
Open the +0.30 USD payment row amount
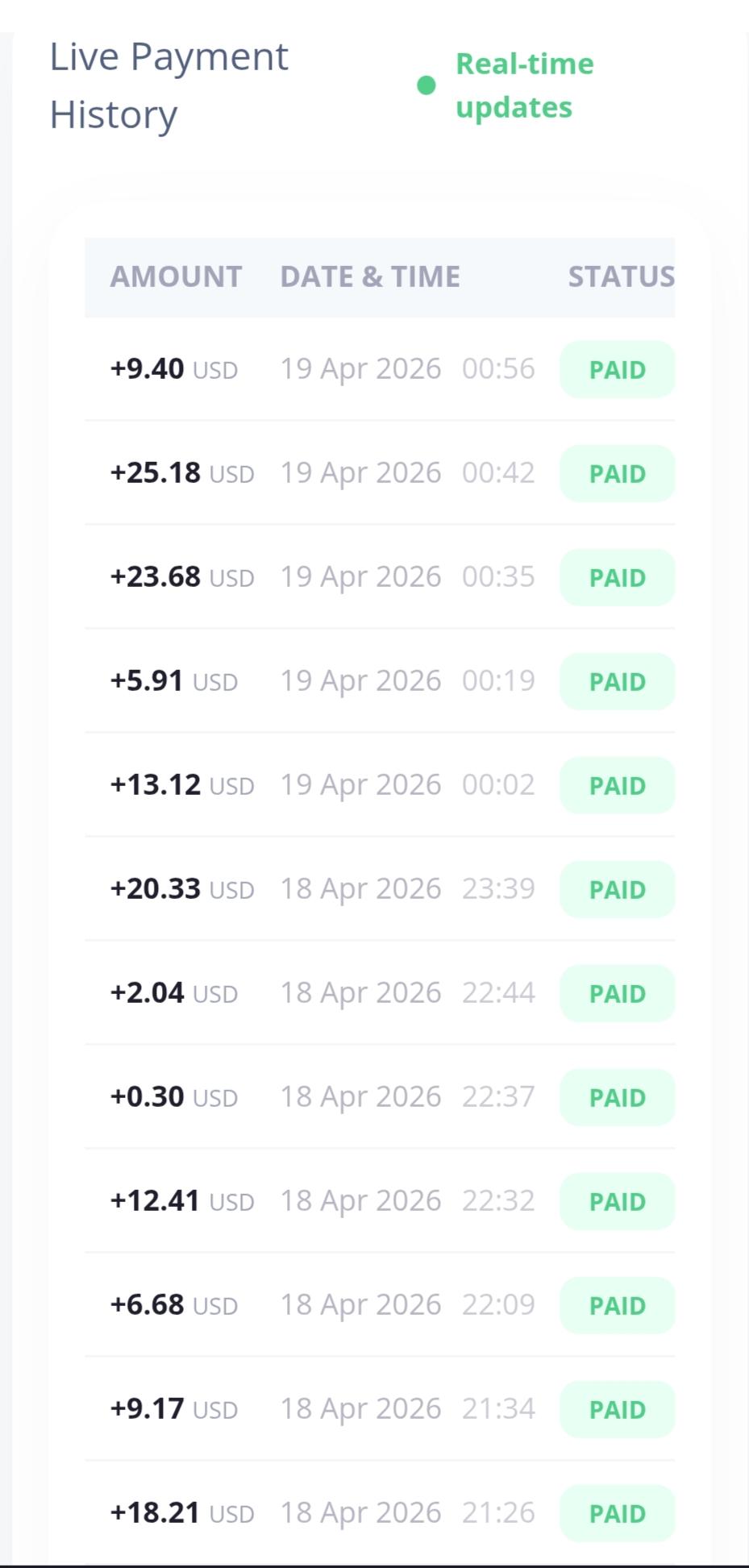(173, 1097)
